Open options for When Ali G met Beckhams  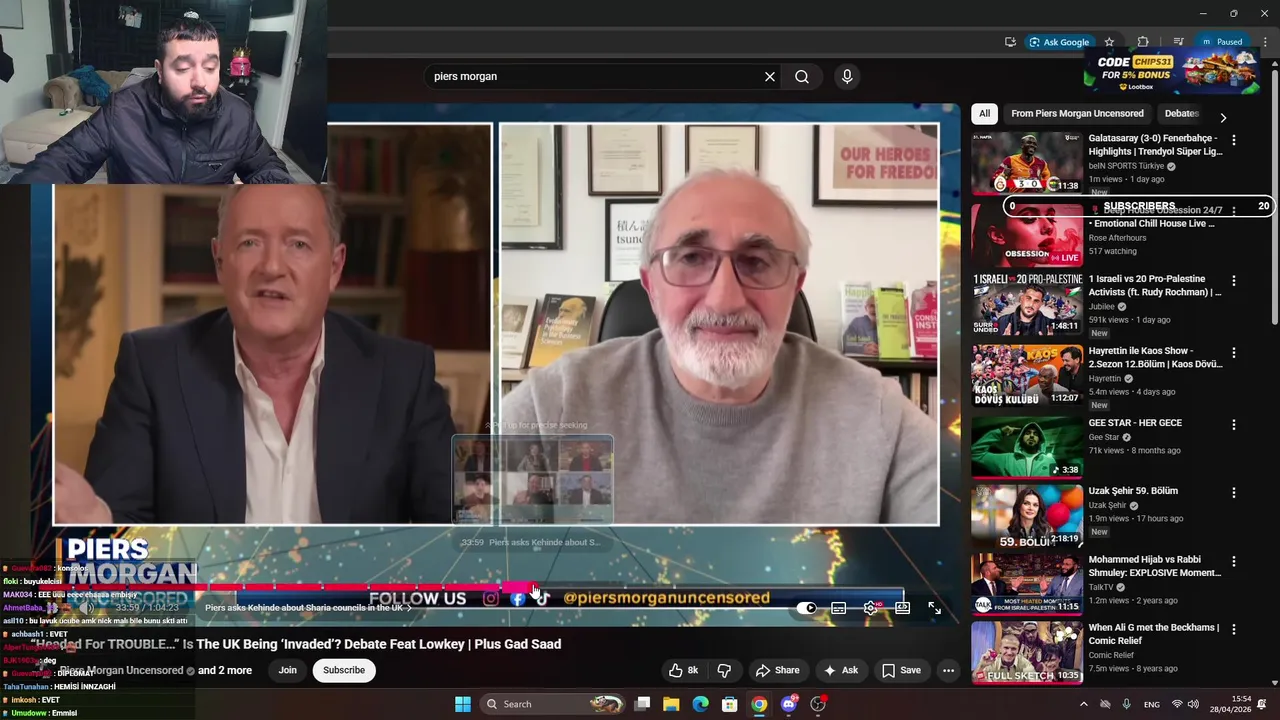(1233, 630)
